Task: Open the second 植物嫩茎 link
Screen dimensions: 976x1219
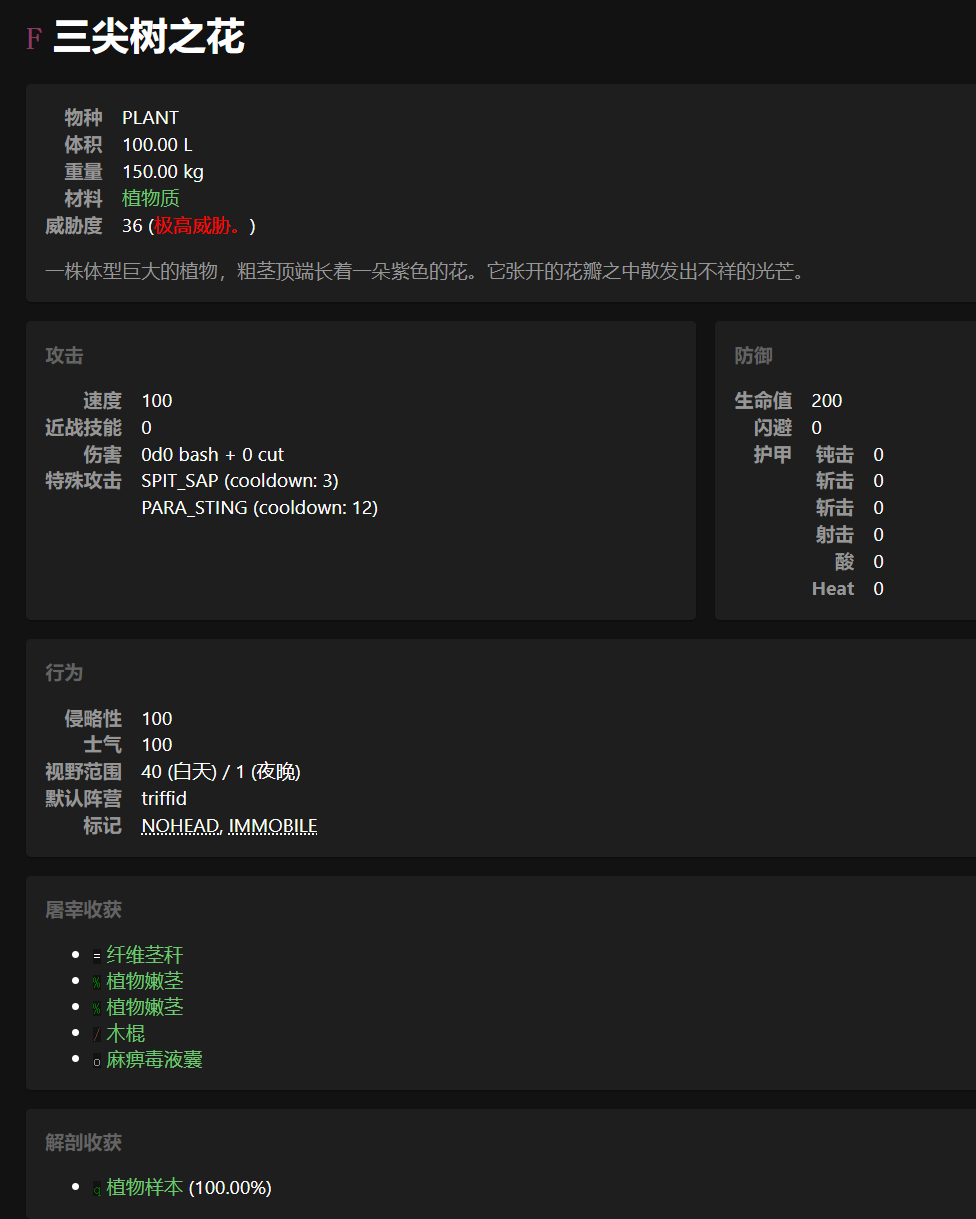Action: coord(145,1007)
